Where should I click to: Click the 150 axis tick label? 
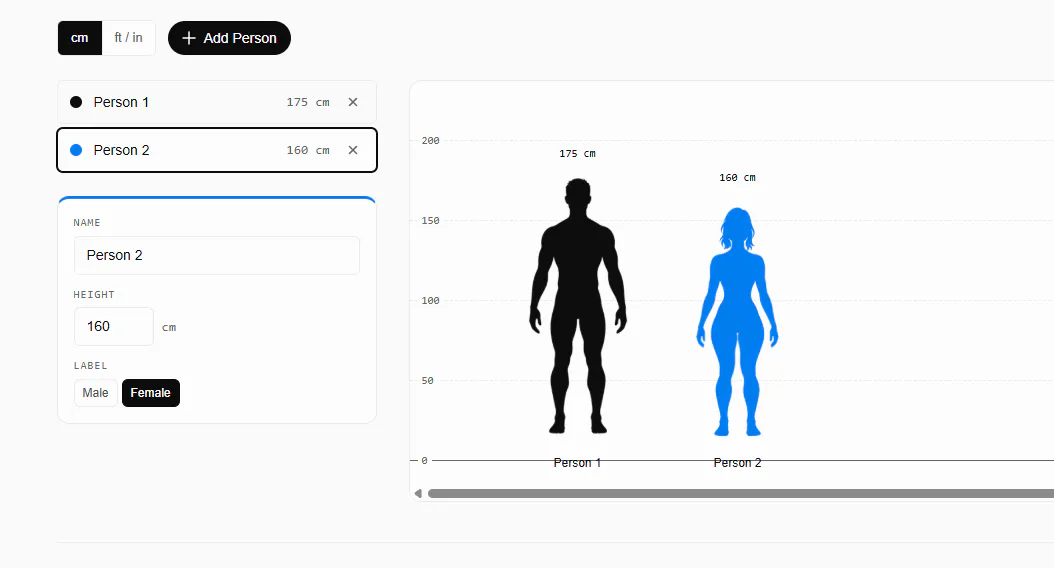point(430,220)
